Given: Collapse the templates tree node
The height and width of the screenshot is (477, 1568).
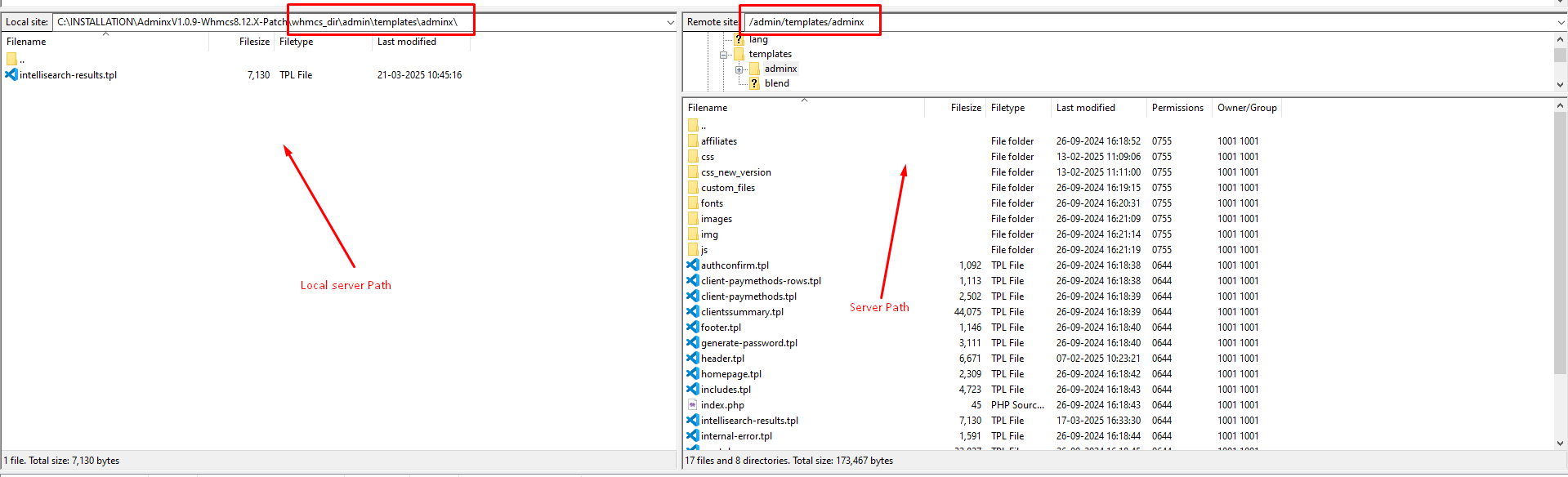Looking at the screenshot, I should [x=723, y=55].
